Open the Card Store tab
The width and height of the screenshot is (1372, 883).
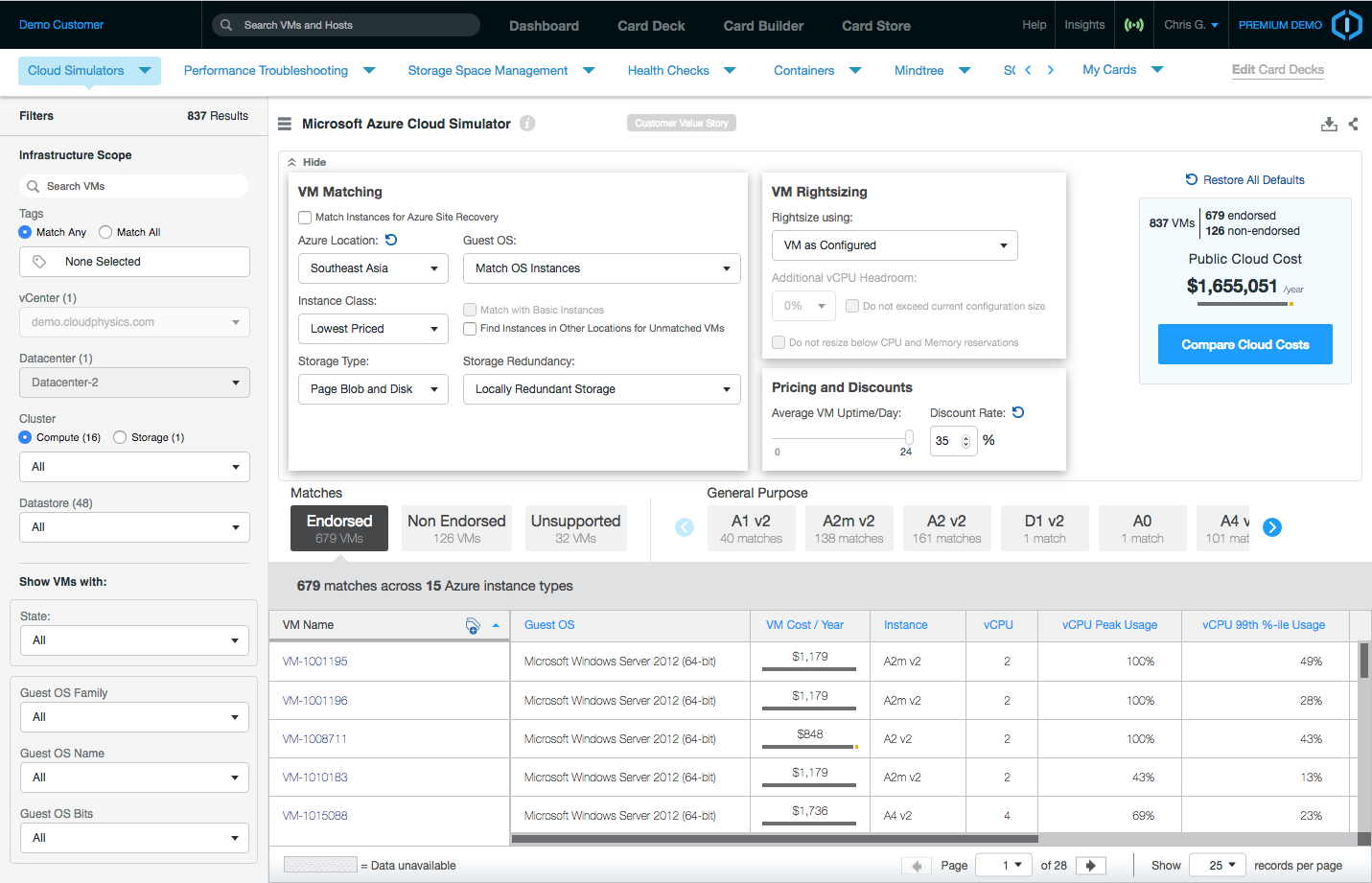coord(876,26)
